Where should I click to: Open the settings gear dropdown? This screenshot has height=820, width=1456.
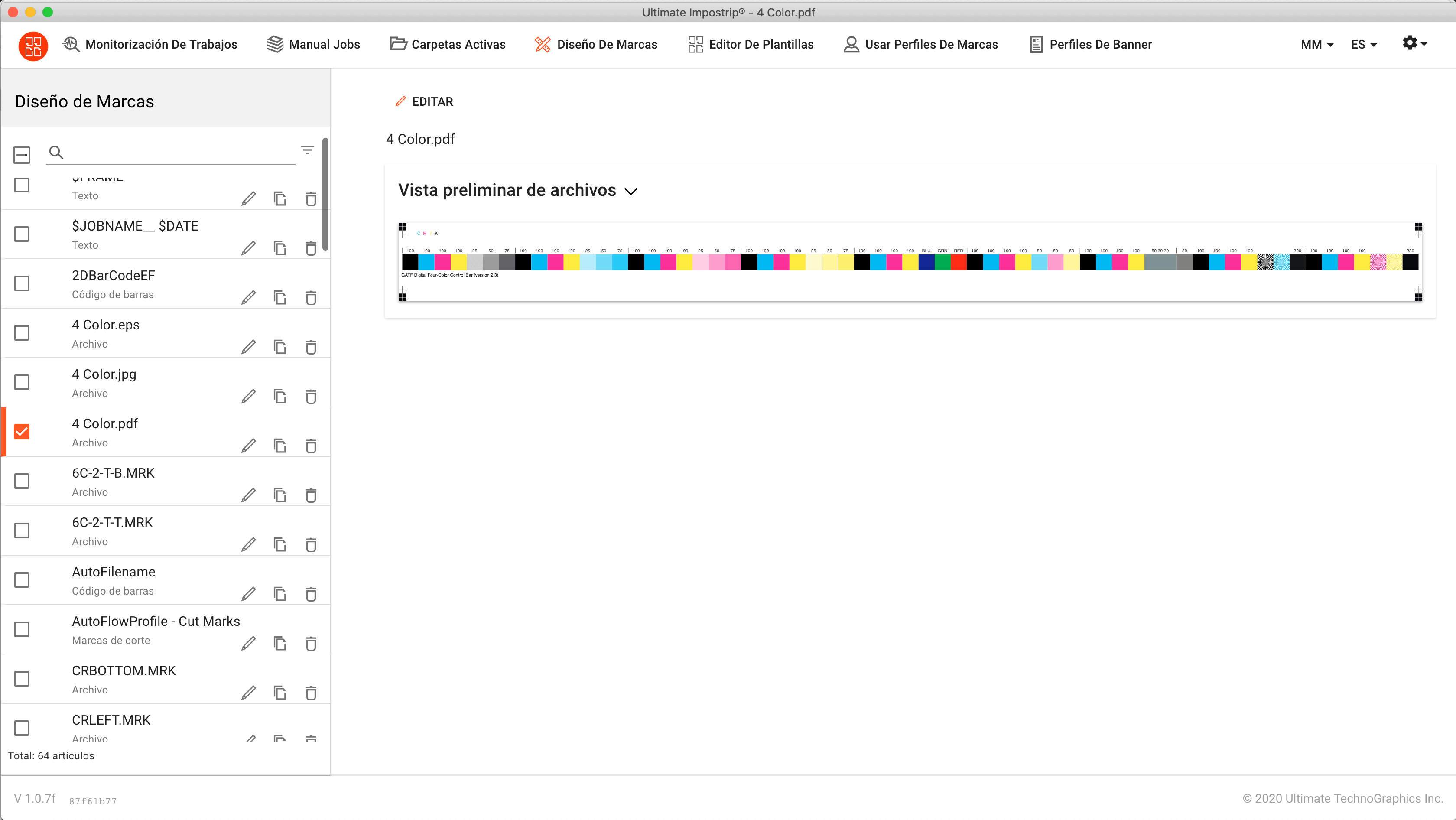pyautogui.click(x=1415, y=43)
